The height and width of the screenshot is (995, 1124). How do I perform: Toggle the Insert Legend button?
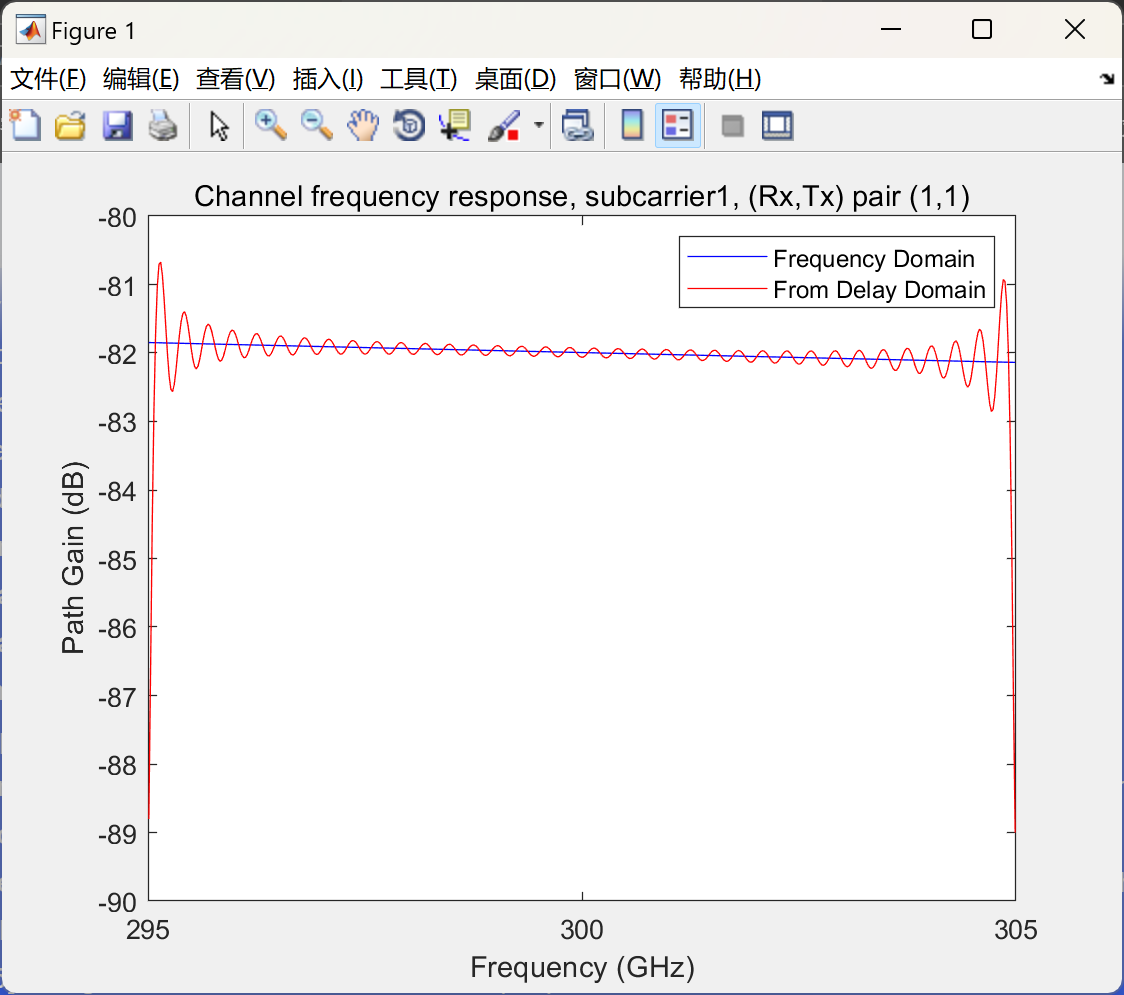point(677,125)
